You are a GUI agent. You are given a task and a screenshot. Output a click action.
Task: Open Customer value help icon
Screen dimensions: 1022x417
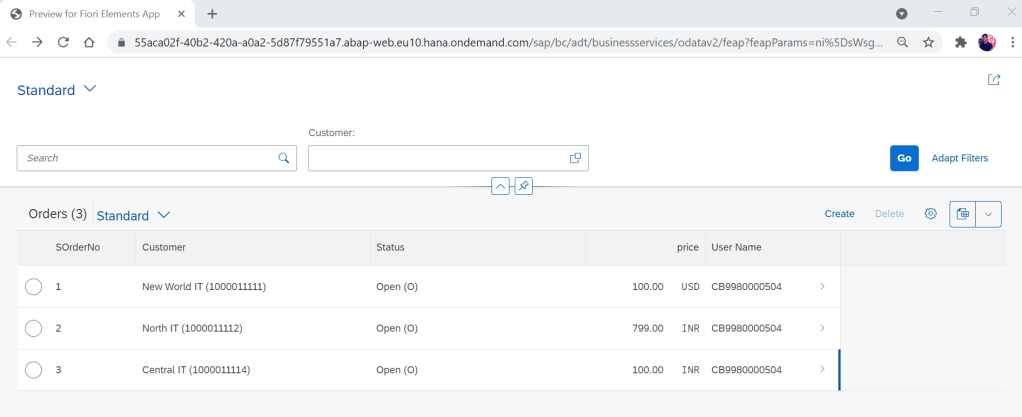(x=576, y=158)
